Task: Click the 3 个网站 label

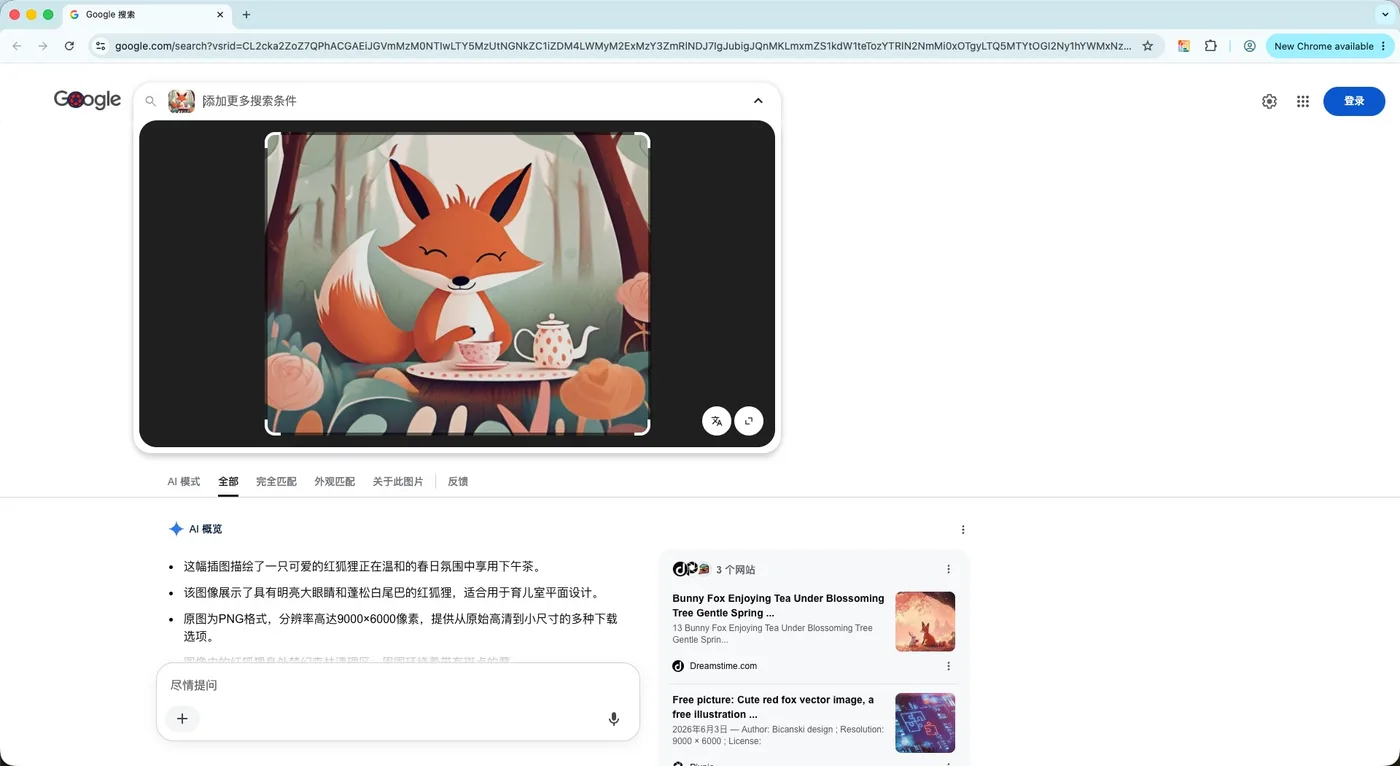Action: [736, 569]
